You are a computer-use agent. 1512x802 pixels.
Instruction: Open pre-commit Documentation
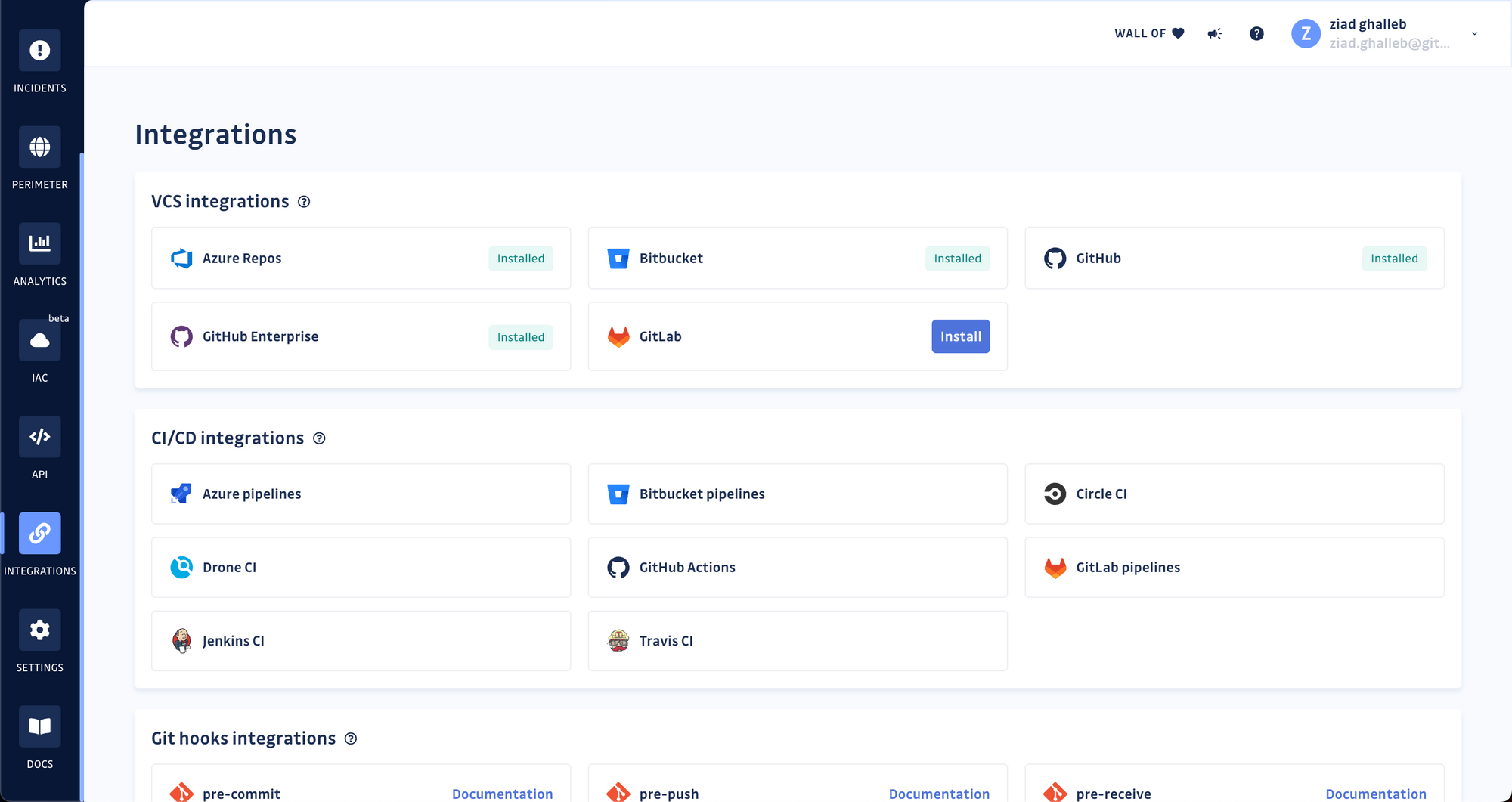pyautogui.click(x=502, y=794)
